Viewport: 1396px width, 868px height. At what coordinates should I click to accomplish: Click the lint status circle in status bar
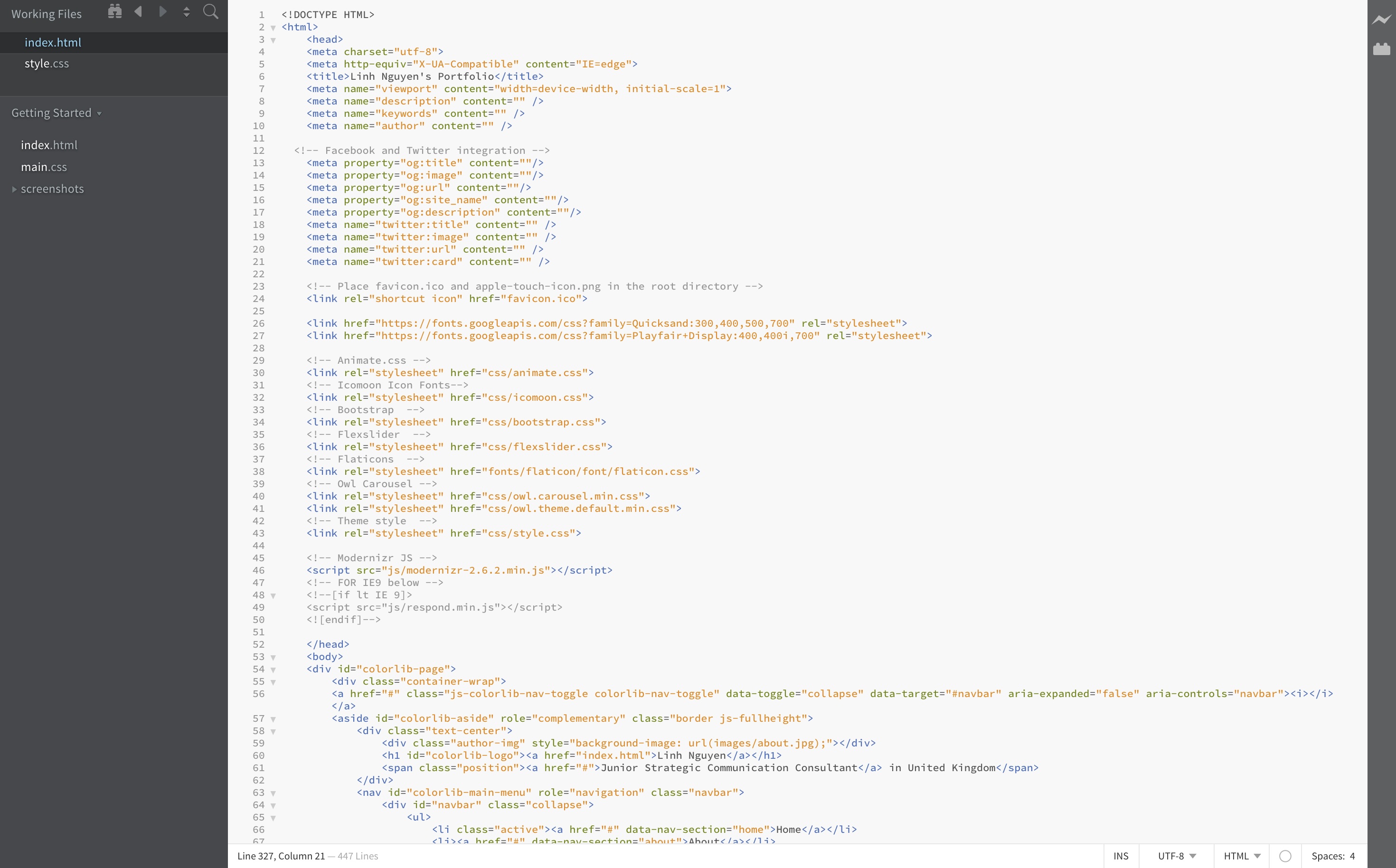pos(1285,856)
